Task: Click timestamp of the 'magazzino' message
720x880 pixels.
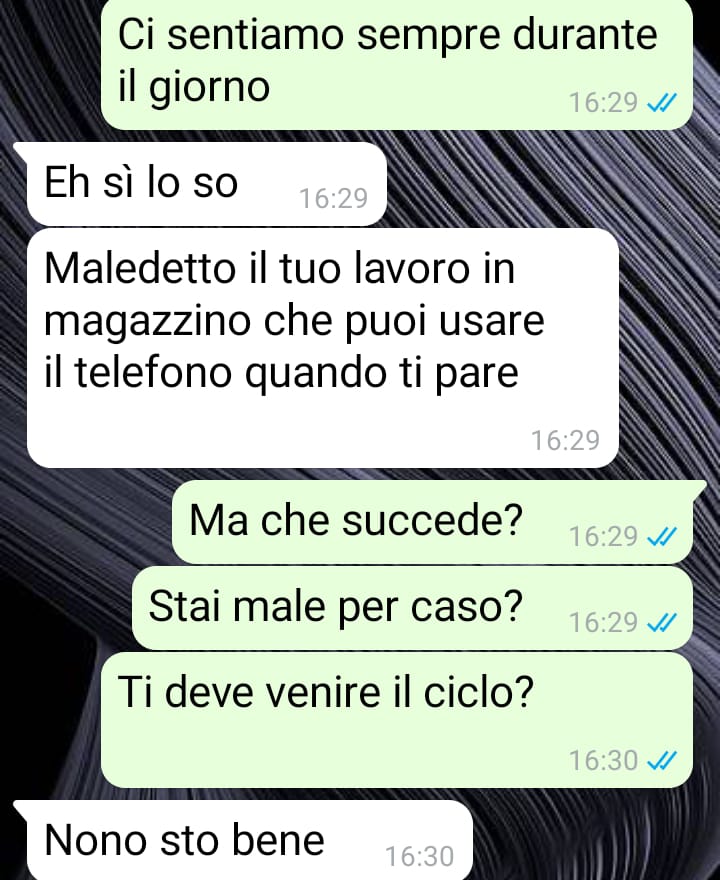Action: point(566,441)
